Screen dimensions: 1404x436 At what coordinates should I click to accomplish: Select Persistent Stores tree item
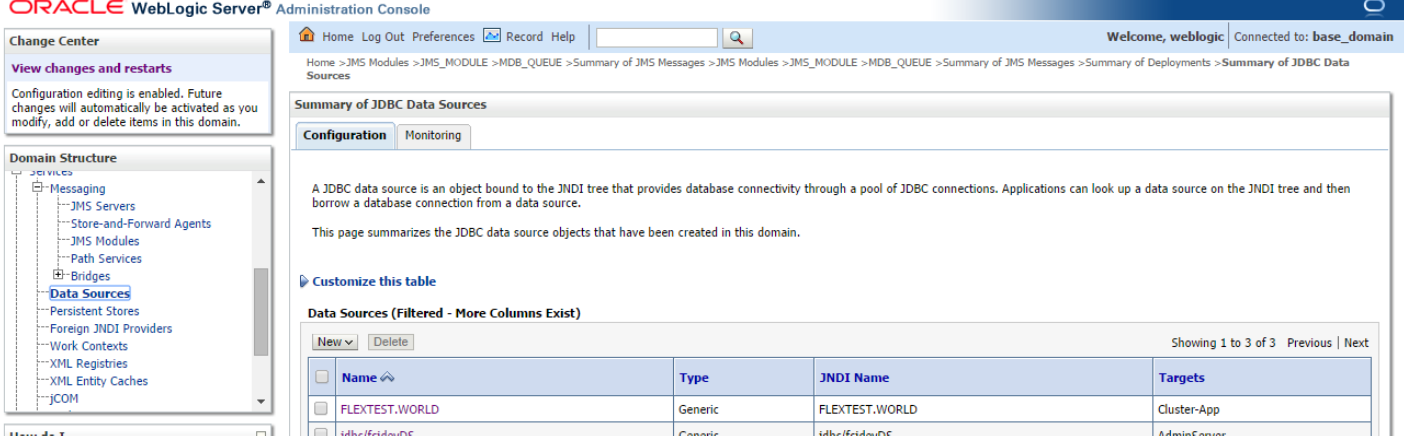tap(95, 311)
